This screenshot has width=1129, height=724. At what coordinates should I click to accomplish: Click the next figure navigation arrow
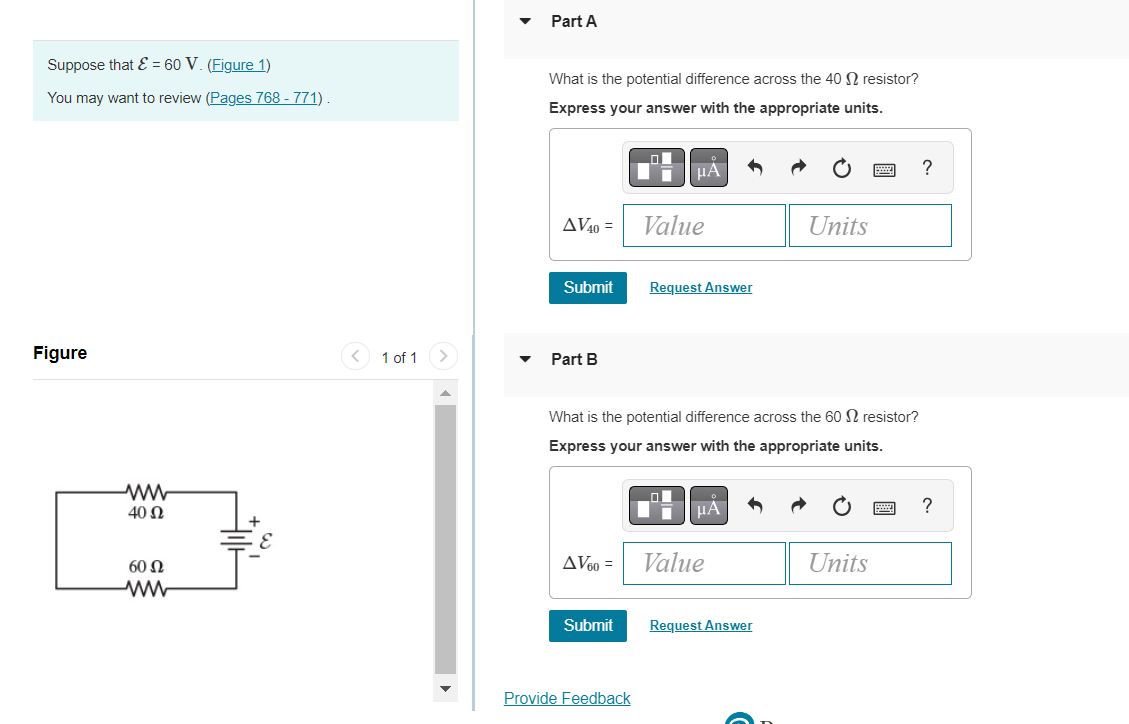[442, 356]
